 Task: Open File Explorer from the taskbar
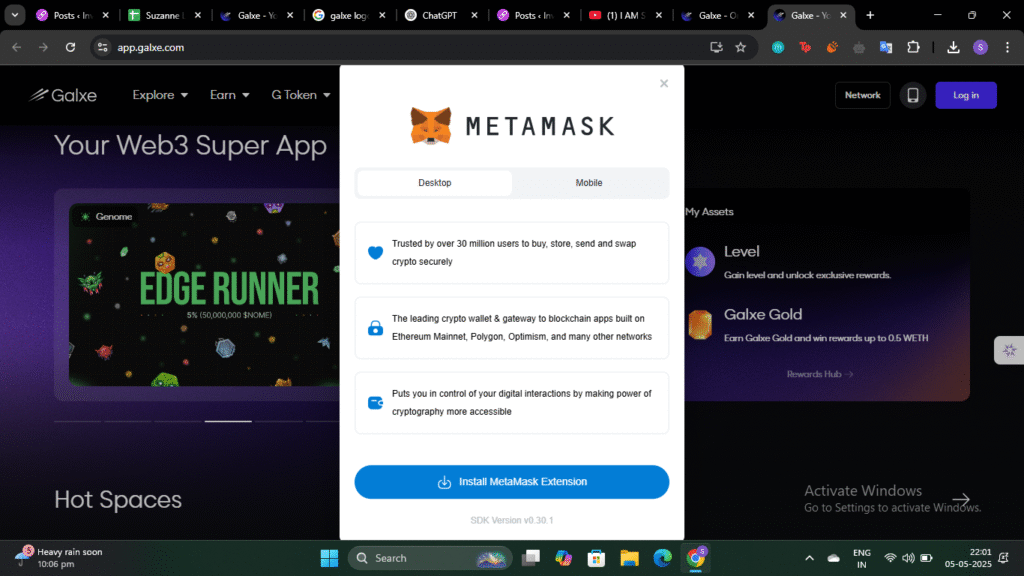coord(629,558)
